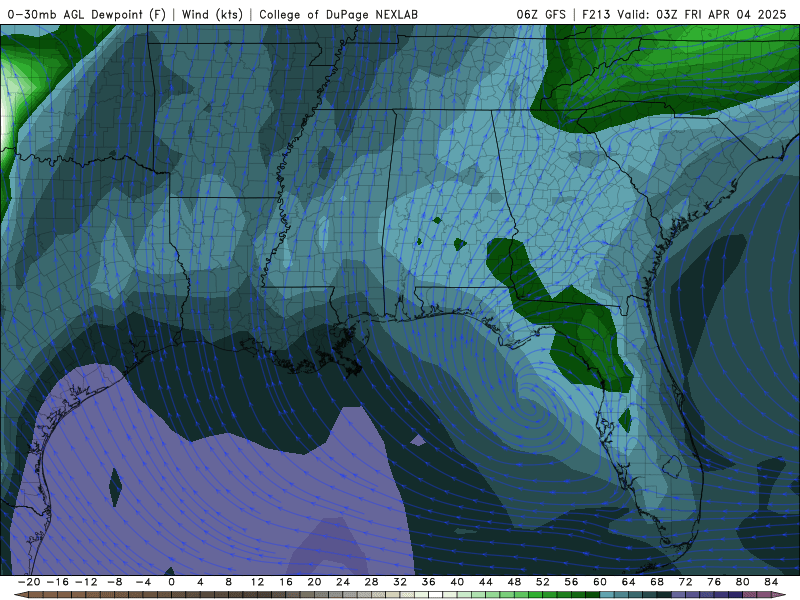Click the -20 value on the color scale
The width and height of the screenshot is (800, 600).
29,582
